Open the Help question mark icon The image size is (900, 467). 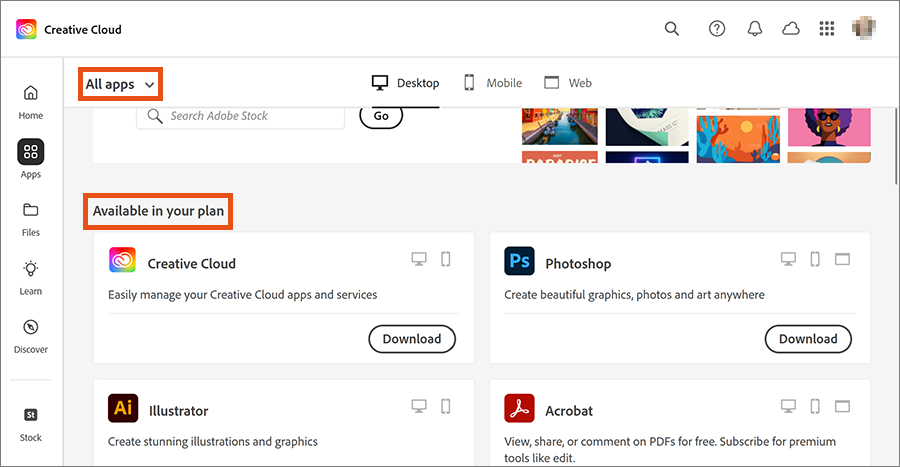pyautogui.click(x=717, y=29)
